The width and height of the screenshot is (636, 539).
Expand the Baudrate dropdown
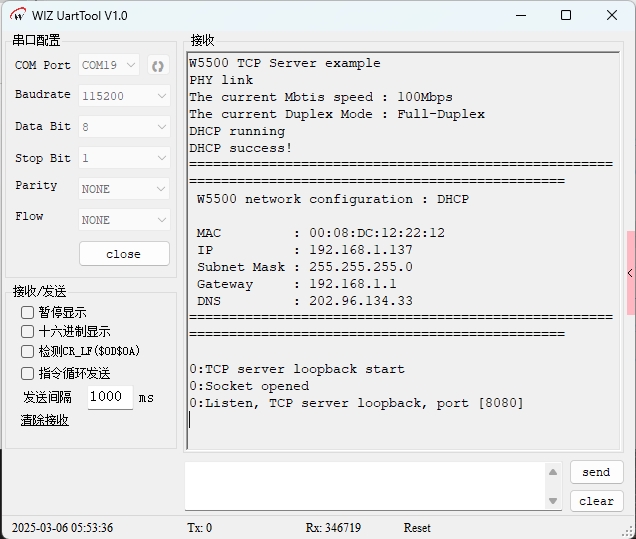click(x=124, y=96)
